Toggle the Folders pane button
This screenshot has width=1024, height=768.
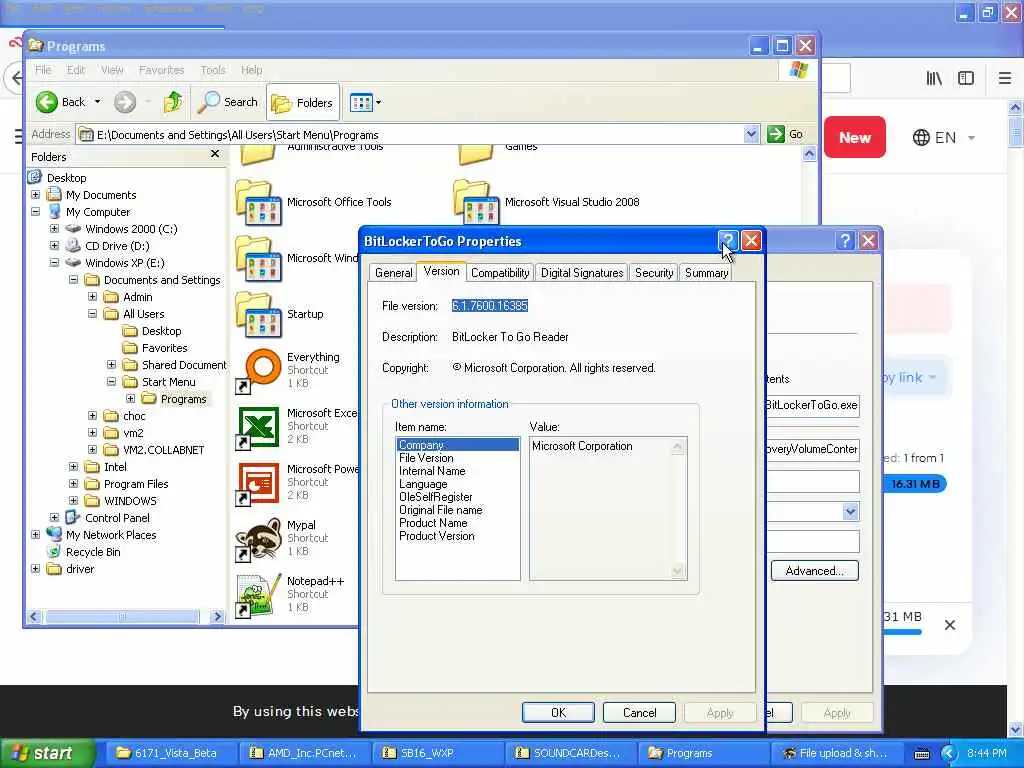click(302, 103)
